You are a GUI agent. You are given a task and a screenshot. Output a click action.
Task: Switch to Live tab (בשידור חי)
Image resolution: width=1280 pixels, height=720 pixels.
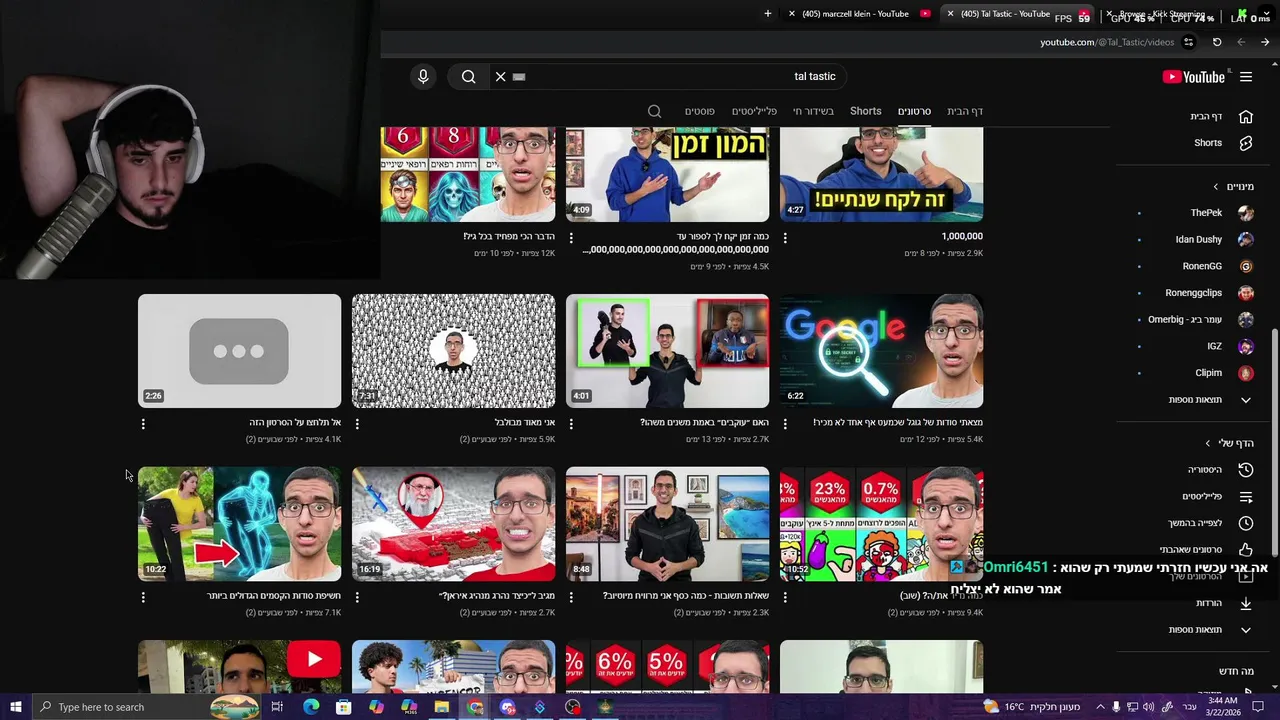813,111
